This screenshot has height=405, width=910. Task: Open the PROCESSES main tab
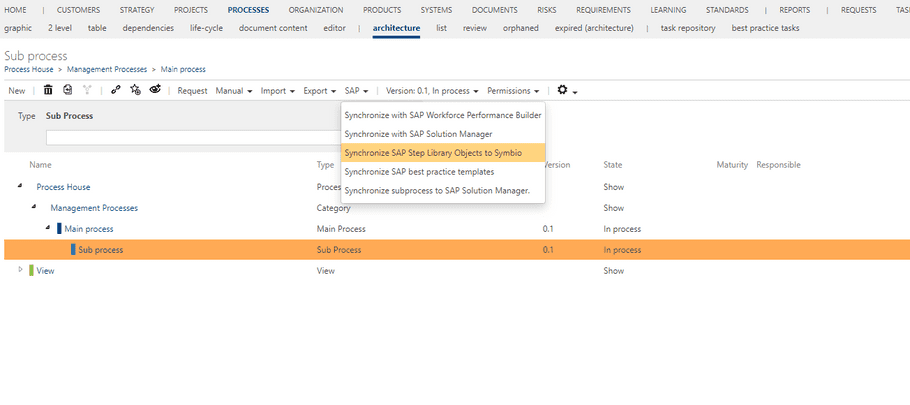(248, 10)
